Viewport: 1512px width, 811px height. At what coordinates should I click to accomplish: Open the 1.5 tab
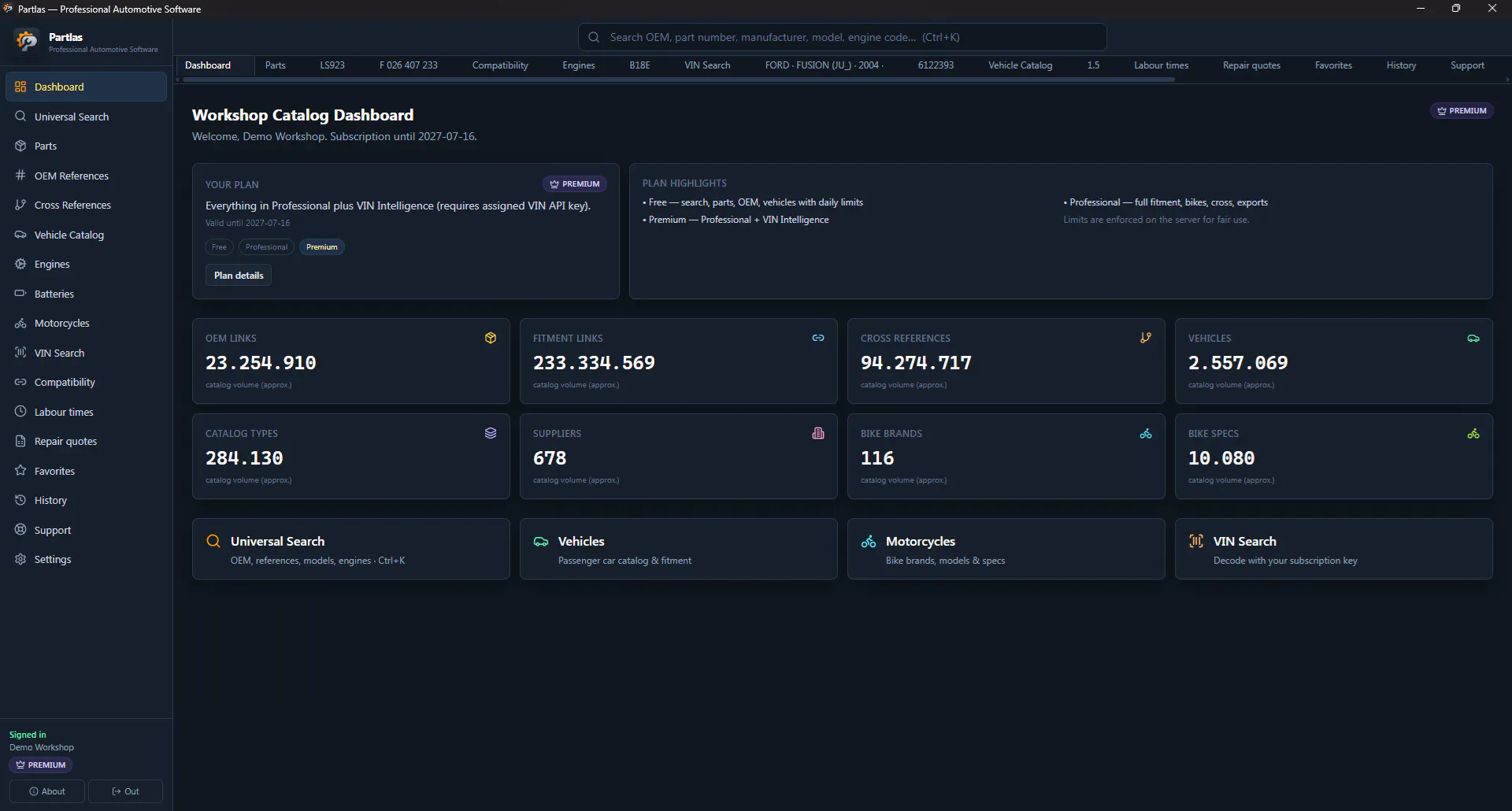[1093, 65]
